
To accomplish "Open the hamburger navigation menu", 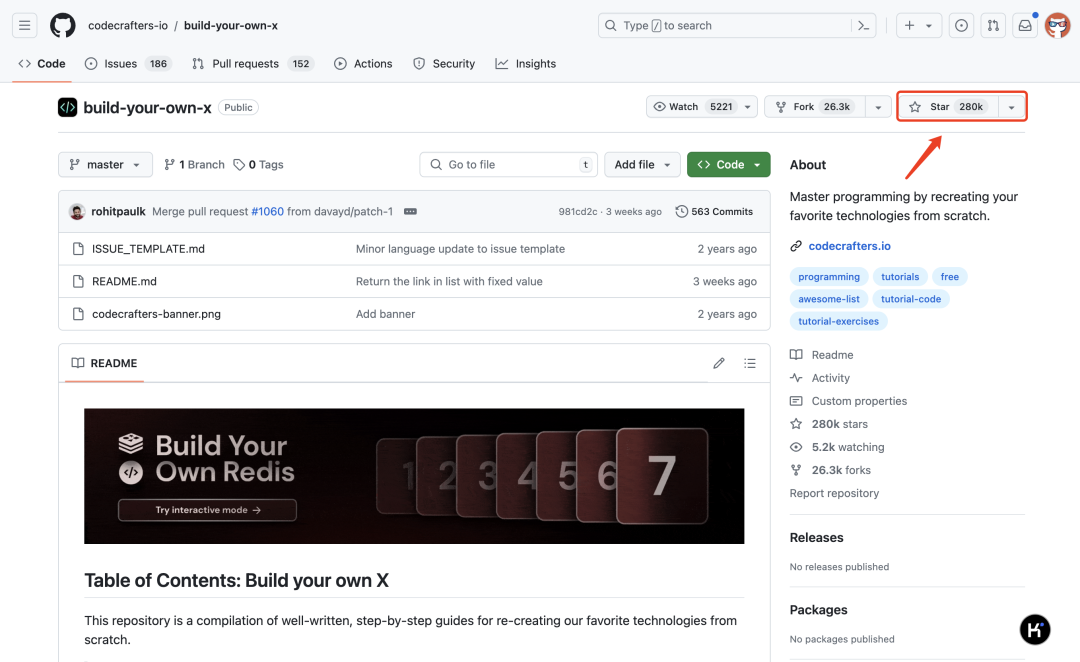I will (24, 25).
